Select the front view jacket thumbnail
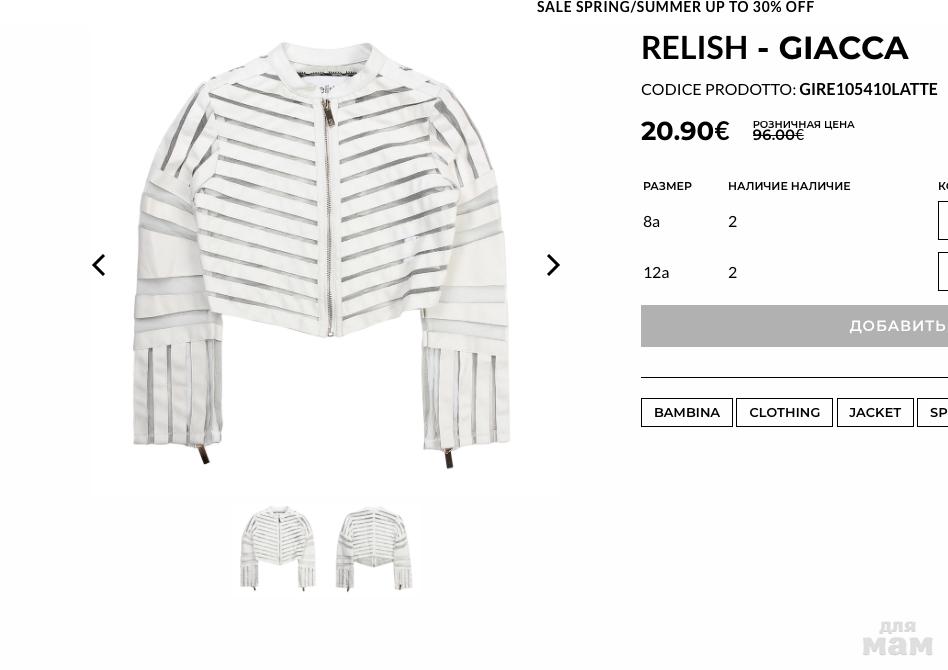Screen dimensions: 948x670 point(278,548)
